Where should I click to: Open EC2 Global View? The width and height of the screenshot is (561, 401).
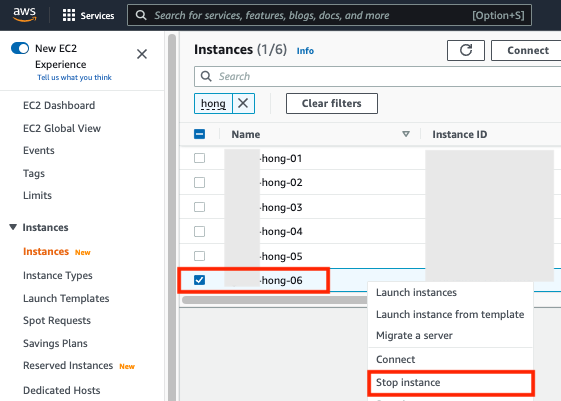[x=62, y=128]
